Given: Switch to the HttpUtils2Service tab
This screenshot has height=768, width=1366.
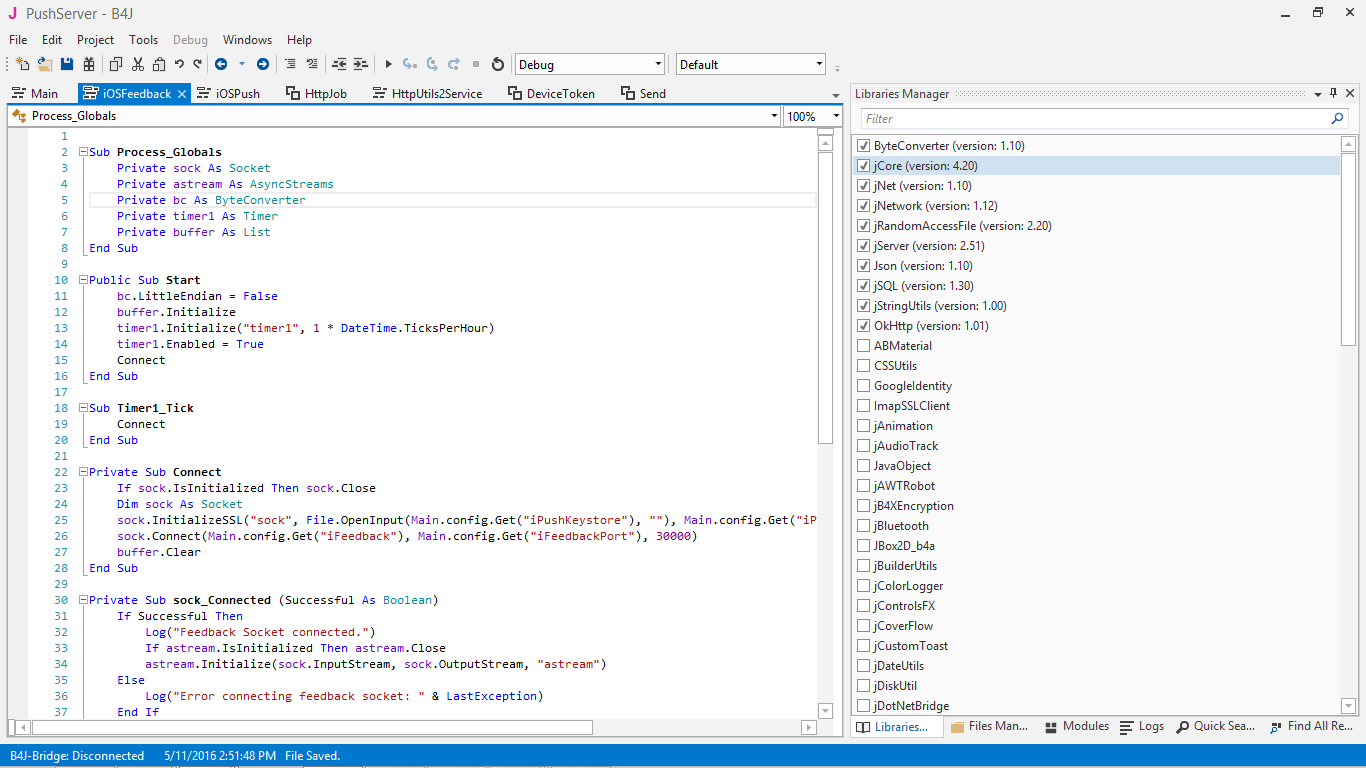Looking at the screenshot, I should click(427, 93).
